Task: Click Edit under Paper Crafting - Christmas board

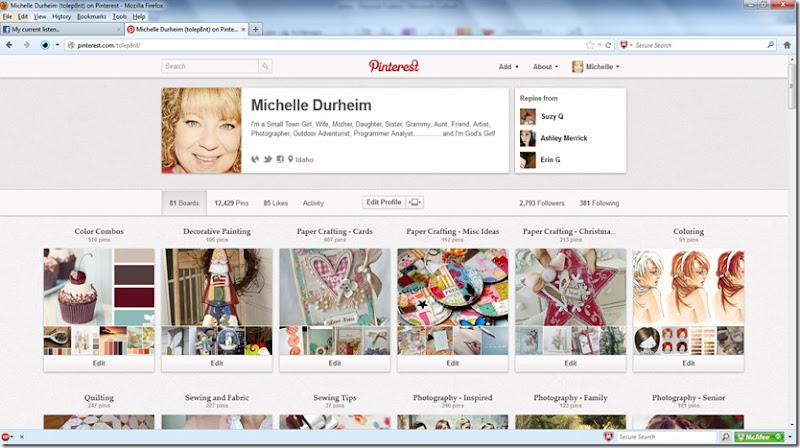Action: (x=570, y=363)
